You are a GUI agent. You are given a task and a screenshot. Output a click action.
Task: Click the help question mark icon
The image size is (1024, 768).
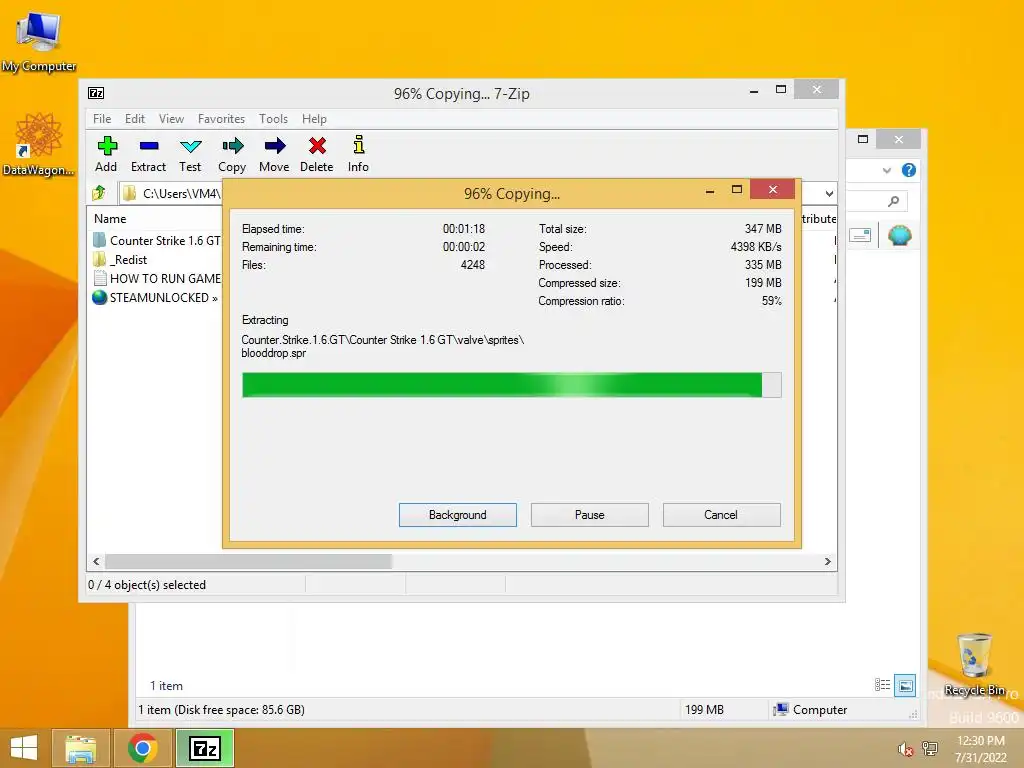tap(908, 170)
